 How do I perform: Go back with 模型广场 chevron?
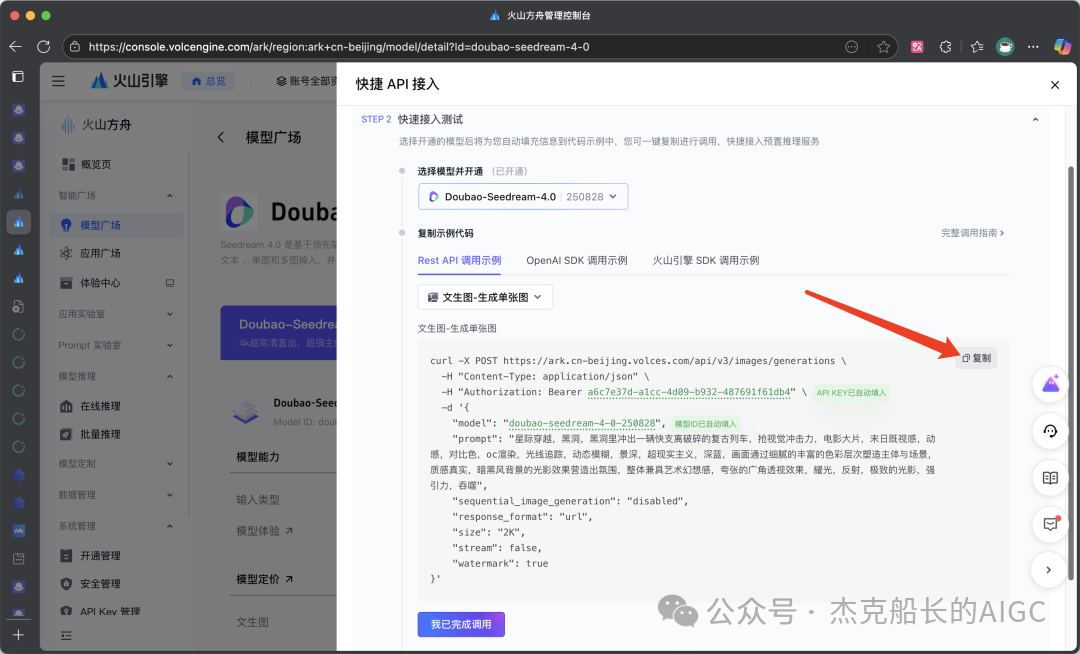coord(220,137)
